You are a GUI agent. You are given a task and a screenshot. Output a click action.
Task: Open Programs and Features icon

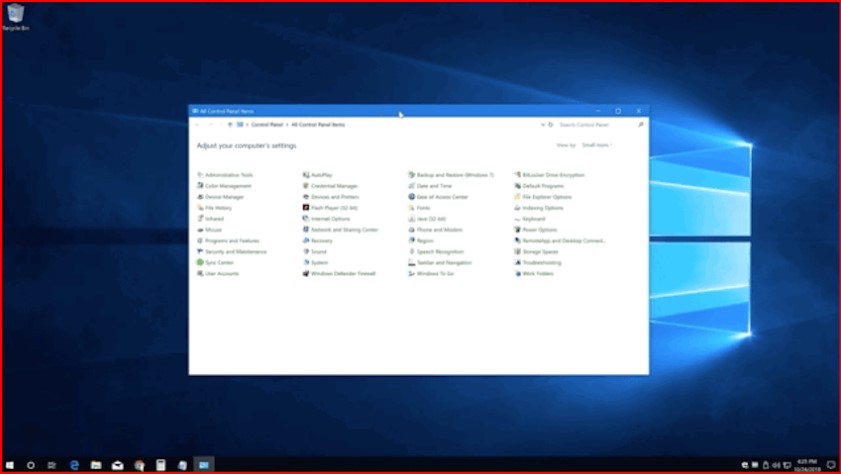[x=200, y=241]
